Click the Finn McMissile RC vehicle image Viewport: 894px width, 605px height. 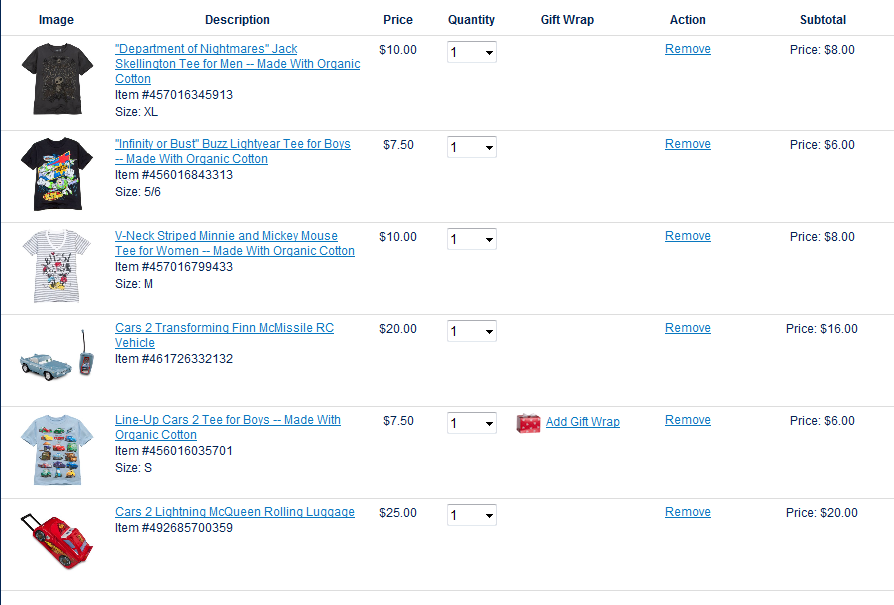(59, 356)
